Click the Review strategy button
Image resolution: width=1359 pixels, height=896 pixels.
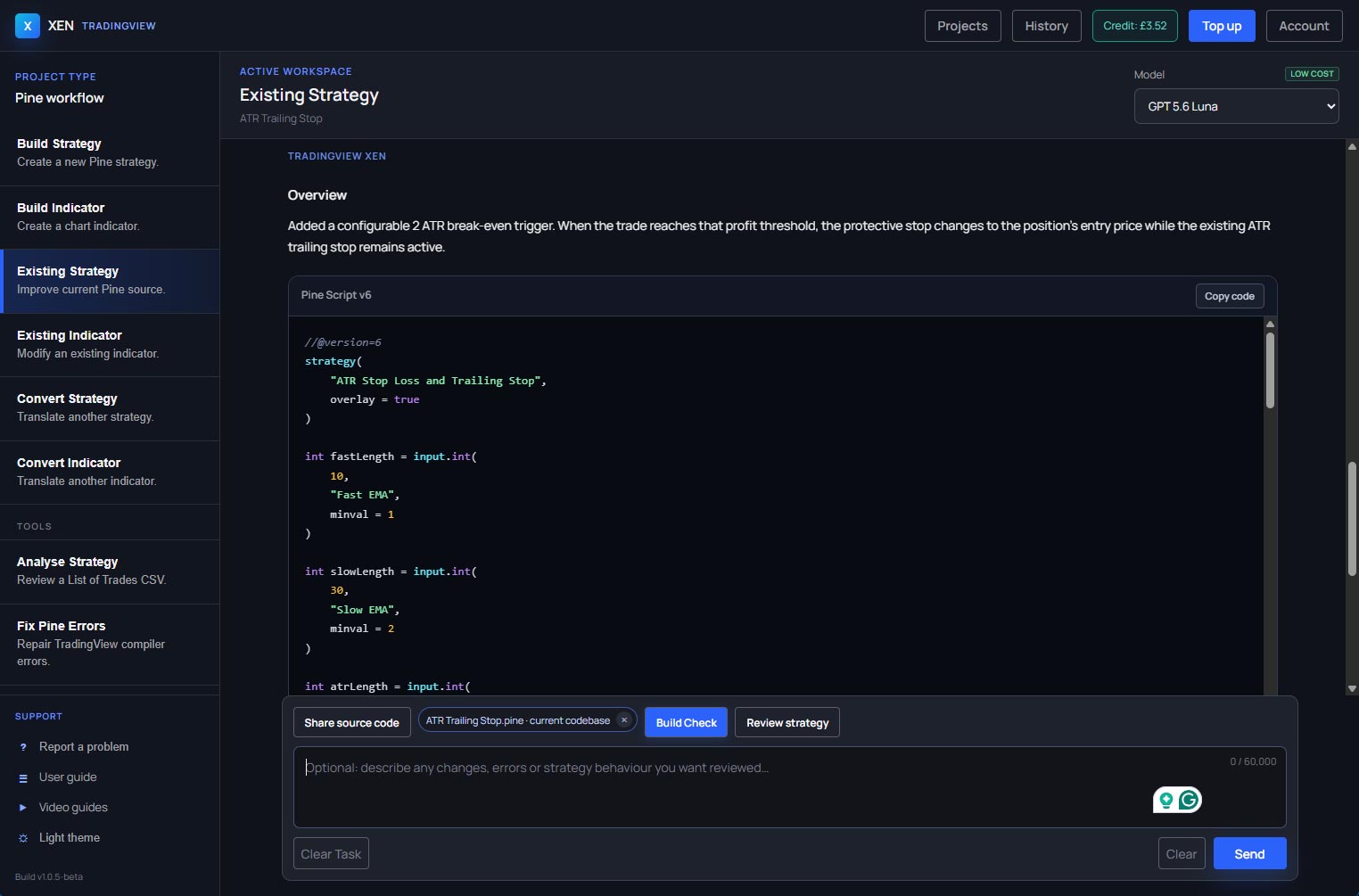pyautogui.click(x=787, y=722)
